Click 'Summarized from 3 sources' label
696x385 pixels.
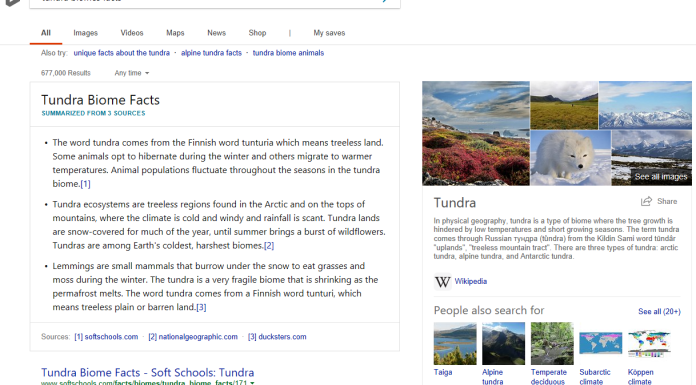point(93,113)
